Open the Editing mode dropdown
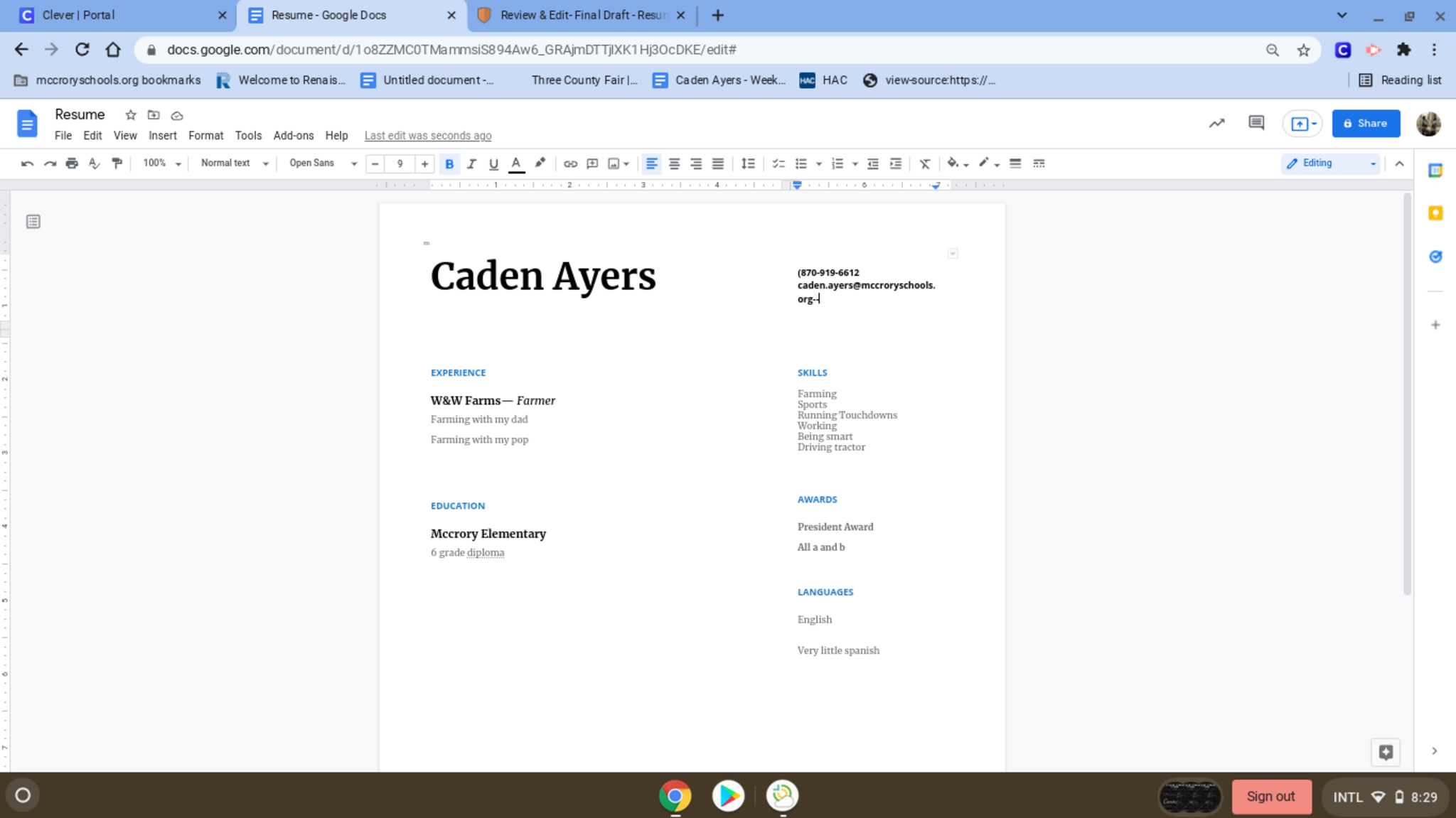1456x818 pixels. point(1330,163)
